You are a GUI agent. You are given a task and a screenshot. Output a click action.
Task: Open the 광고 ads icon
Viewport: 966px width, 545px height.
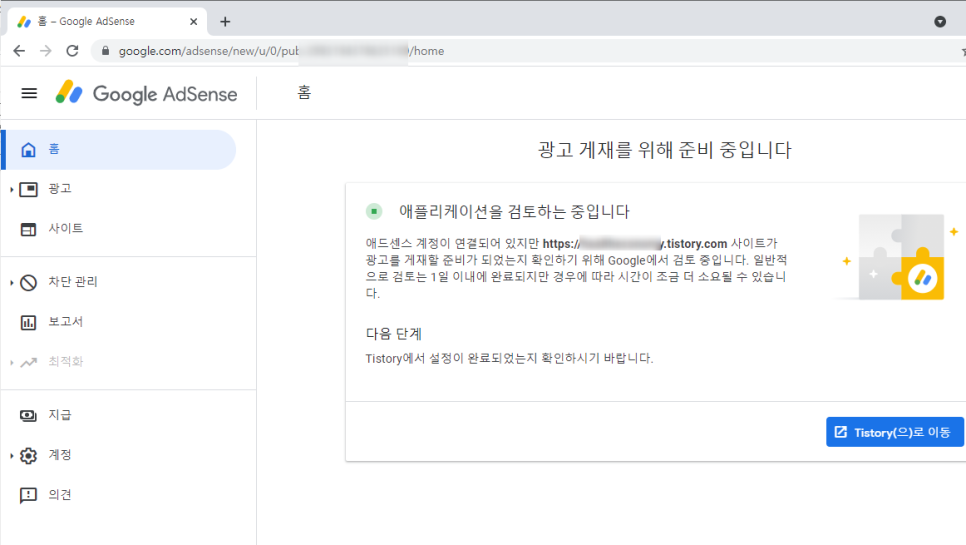(28, 189)
